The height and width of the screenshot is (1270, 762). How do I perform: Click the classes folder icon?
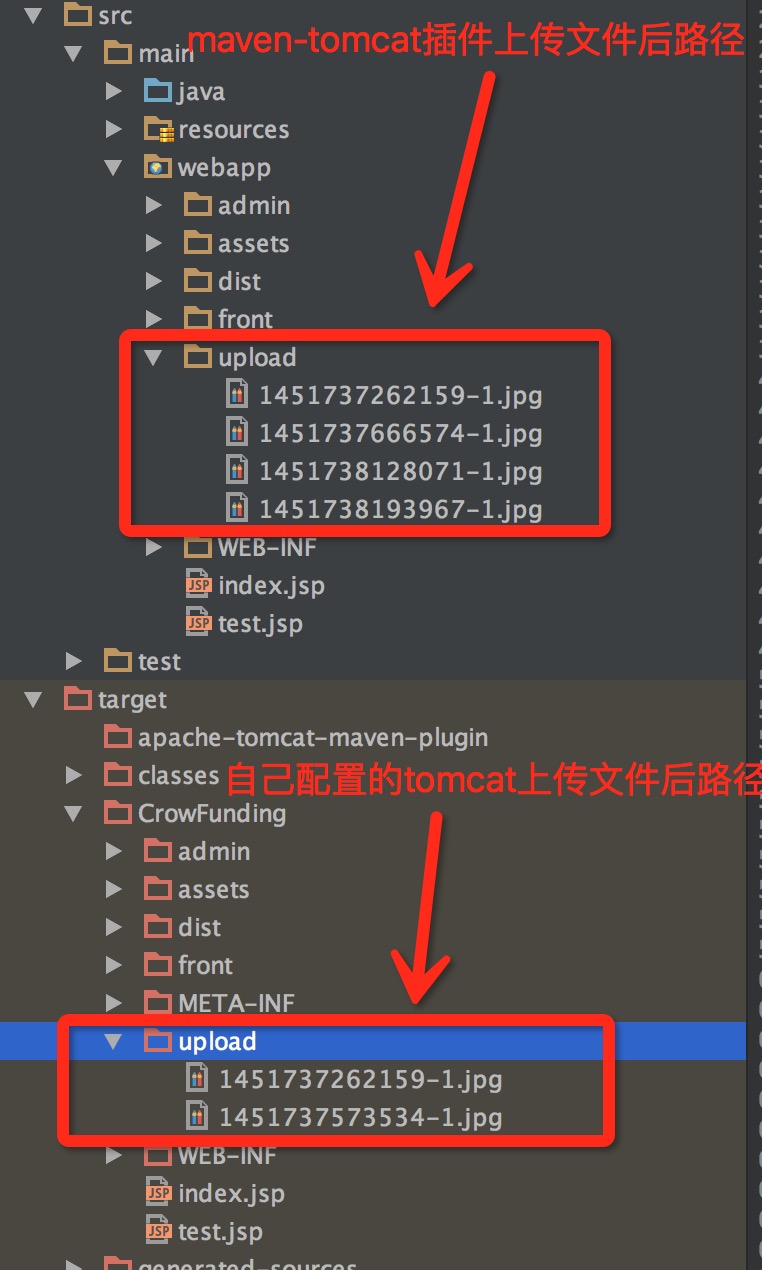pos(118,775)
